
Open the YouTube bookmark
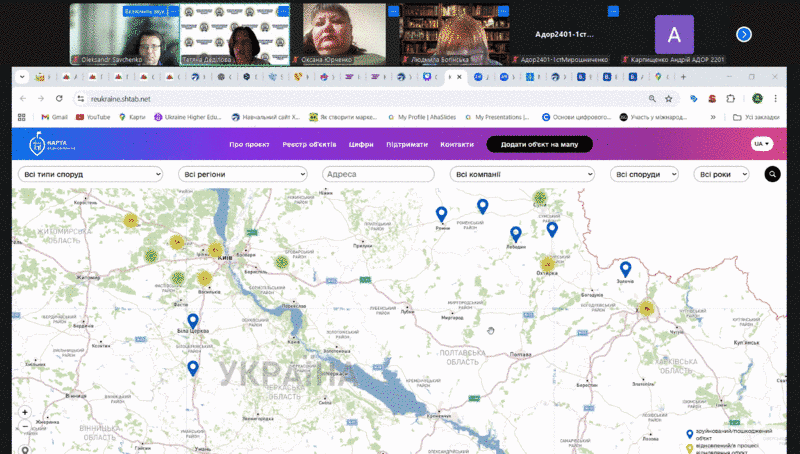click(92, 117)
